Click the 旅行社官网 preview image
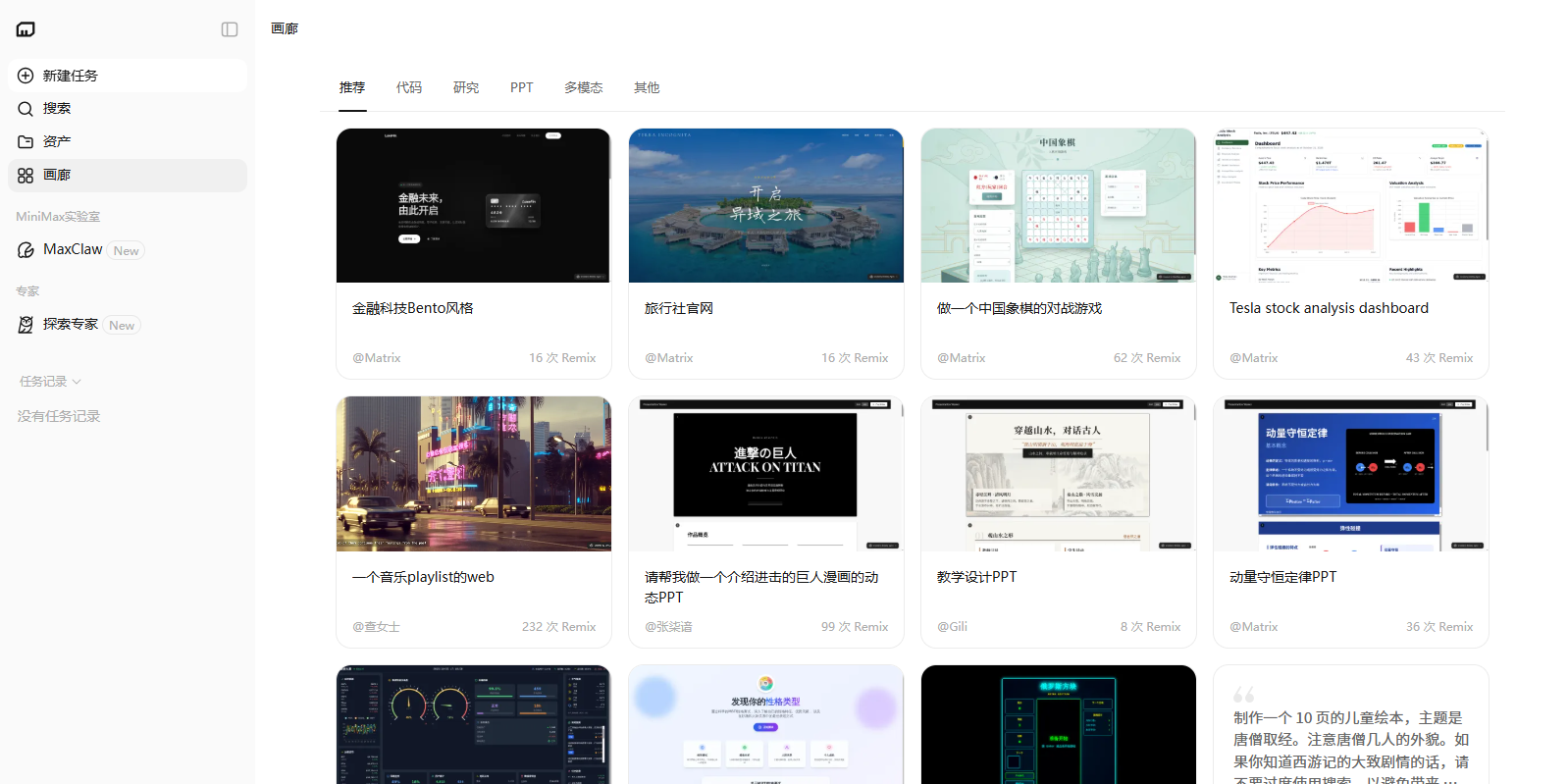Screen dimensions: 1568x784 765,206
